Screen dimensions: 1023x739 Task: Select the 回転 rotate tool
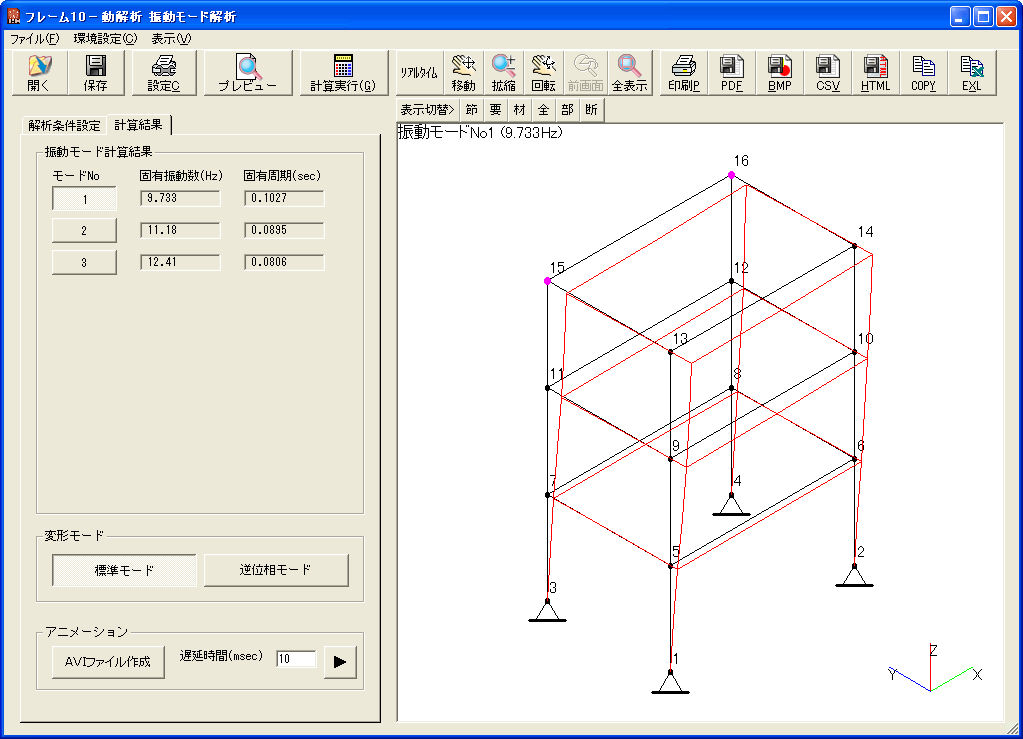[x=543, y=73]
